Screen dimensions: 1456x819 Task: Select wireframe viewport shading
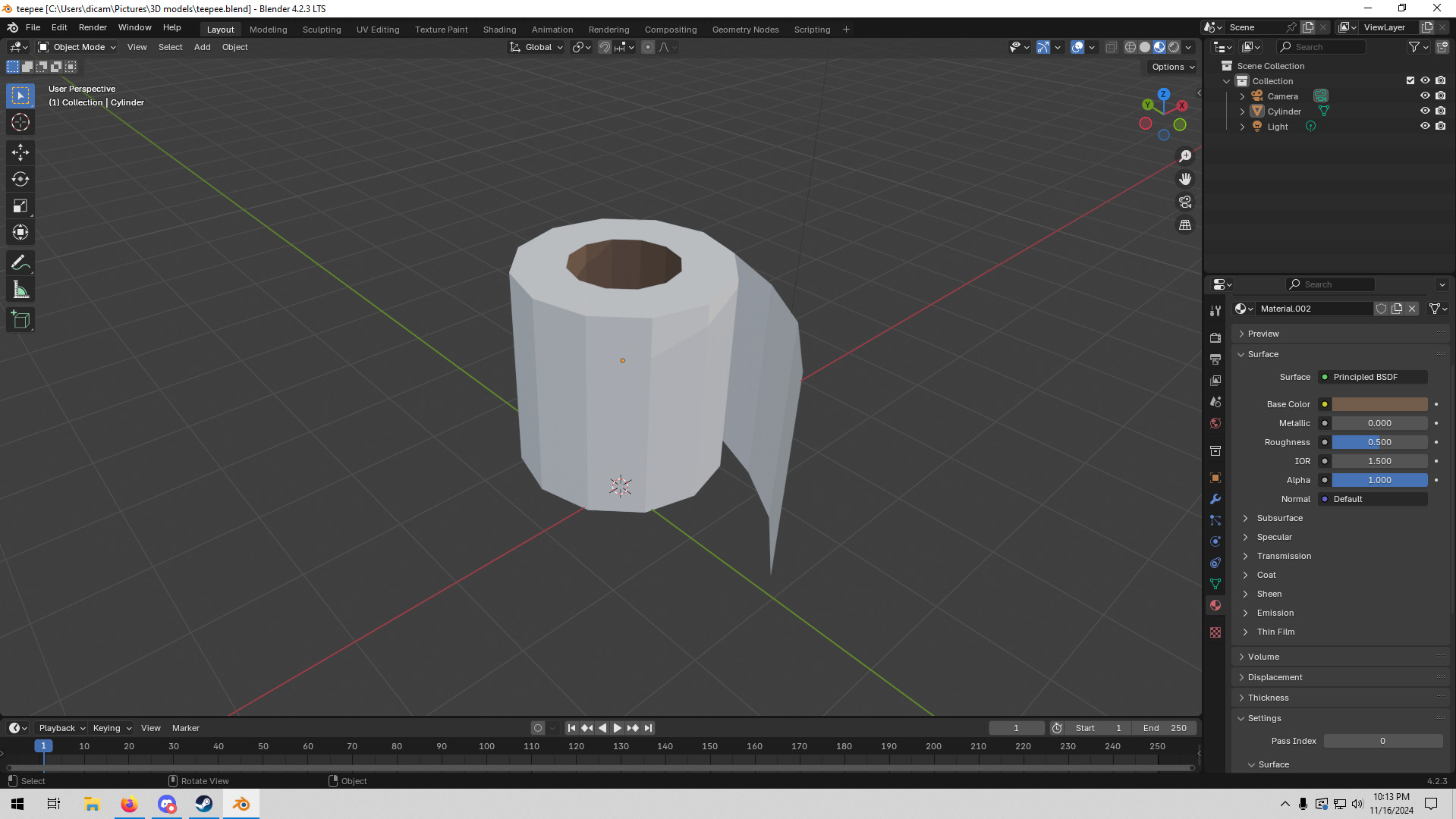[1131, 47]
